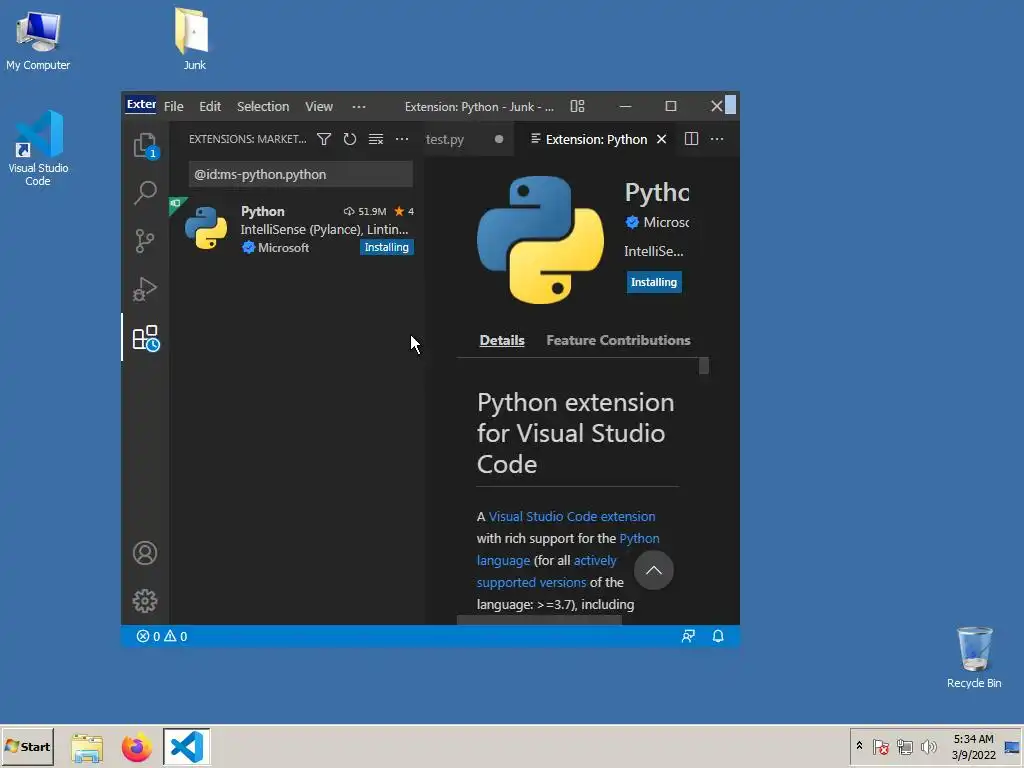
Task: Close the Extension: Python tab
Action: 662,139
